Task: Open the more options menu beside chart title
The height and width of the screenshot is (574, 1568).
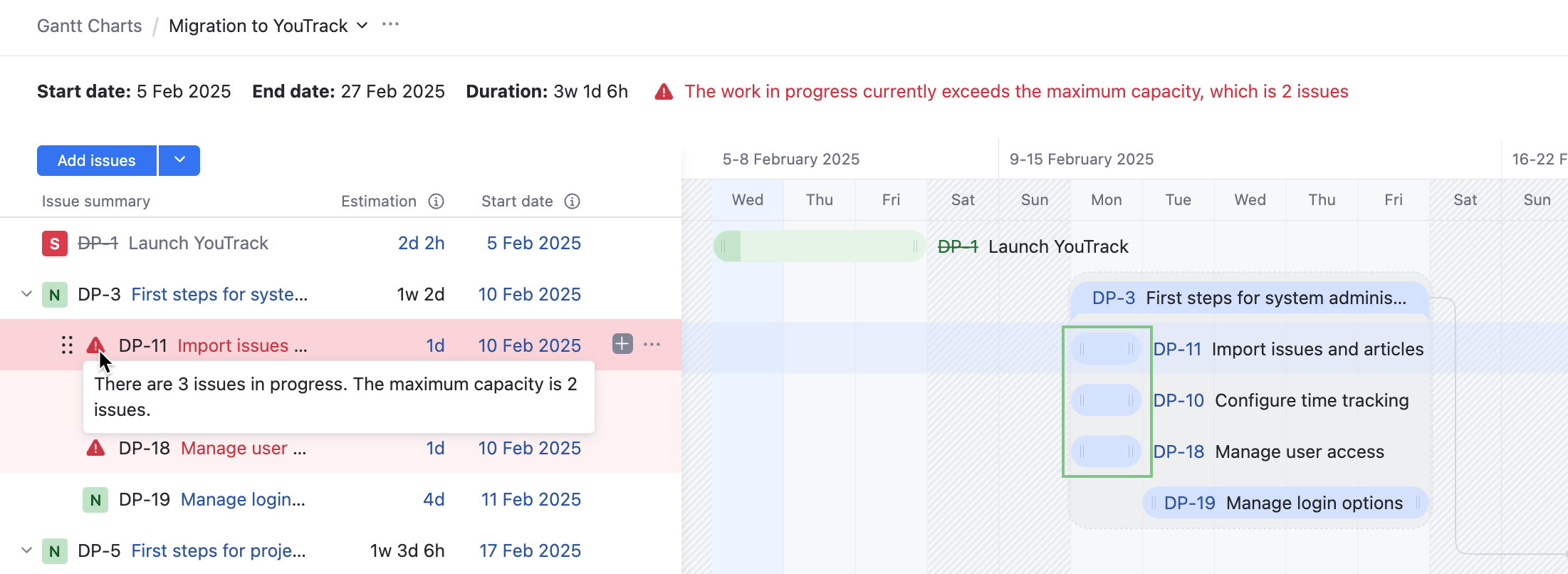Action: [x=390, y=24]
